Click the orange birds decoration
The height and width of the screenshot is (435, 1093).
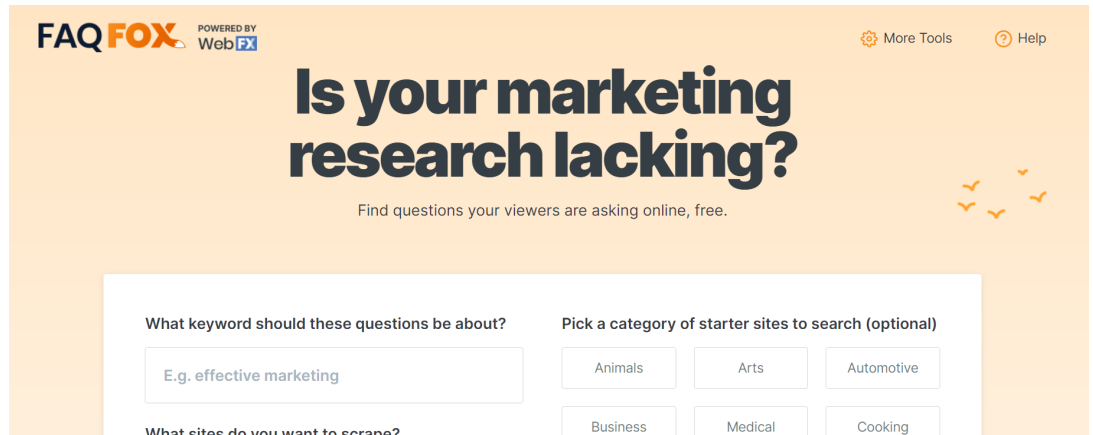coord(1001,195)
